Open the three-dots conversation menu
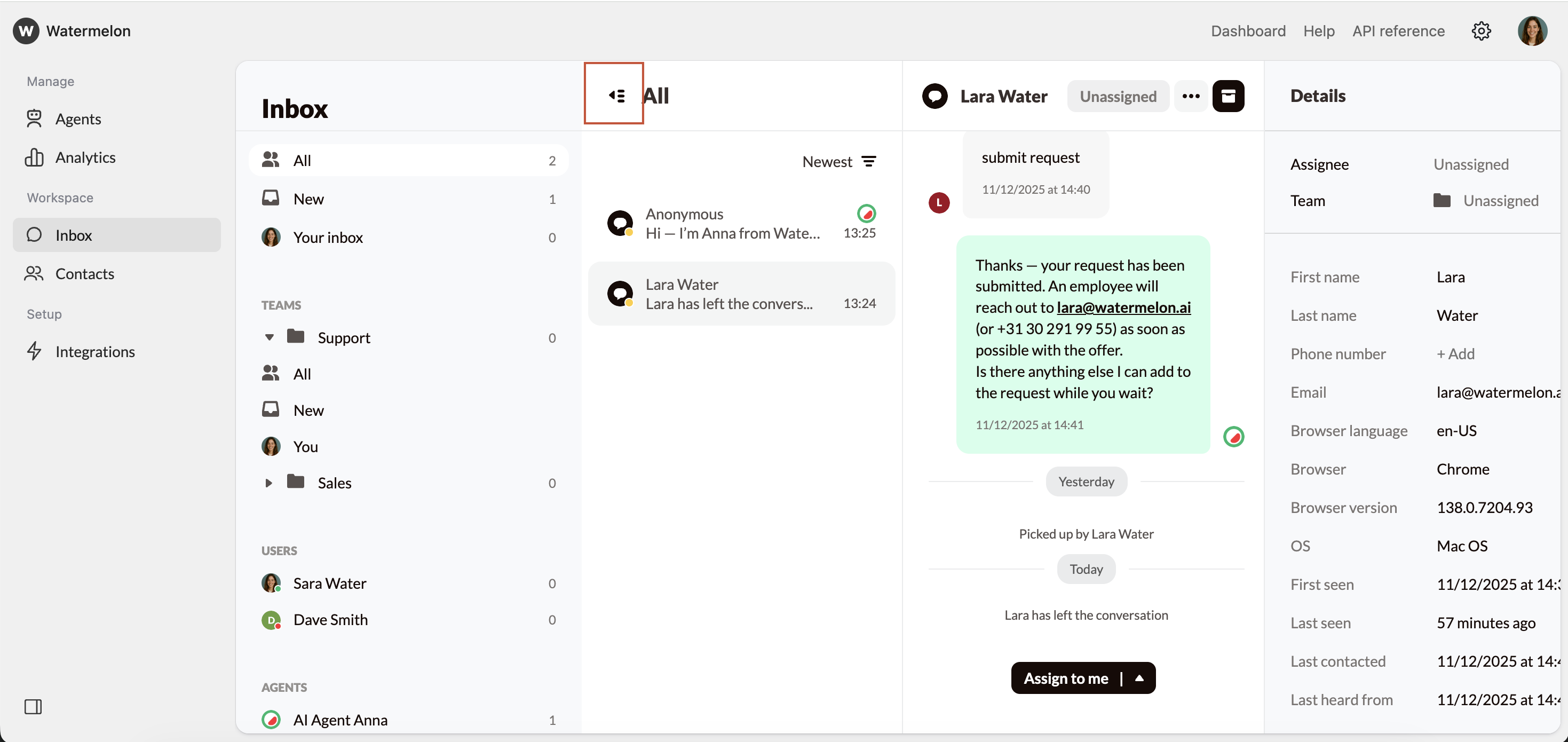 click(x=1191, y=96)
